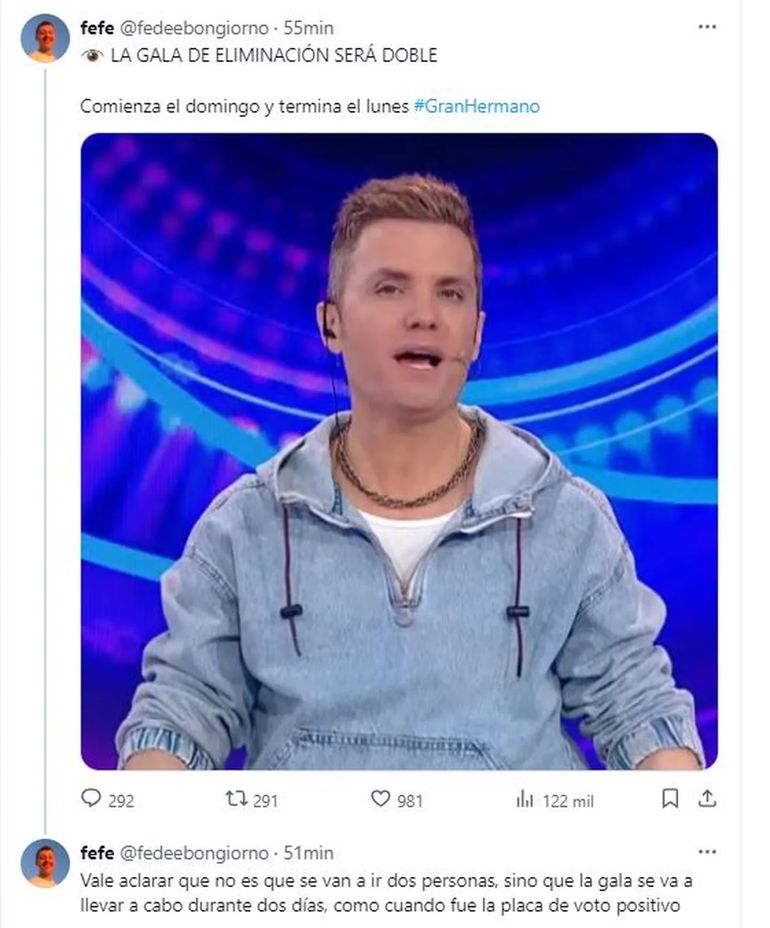Click the display name fefe on the second tweet
This screenshot has width=770, height=928.
(x=97, y=853)
